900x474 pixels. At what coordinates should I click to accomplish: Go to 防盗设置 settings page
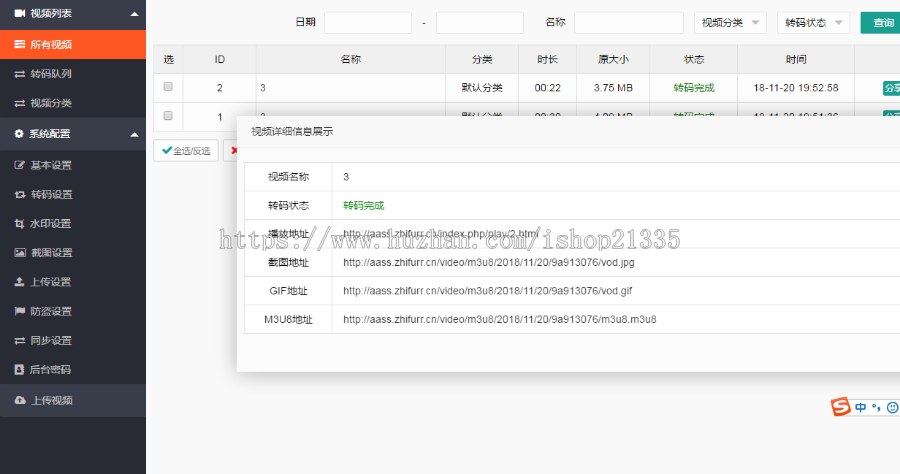click(73, 311)
